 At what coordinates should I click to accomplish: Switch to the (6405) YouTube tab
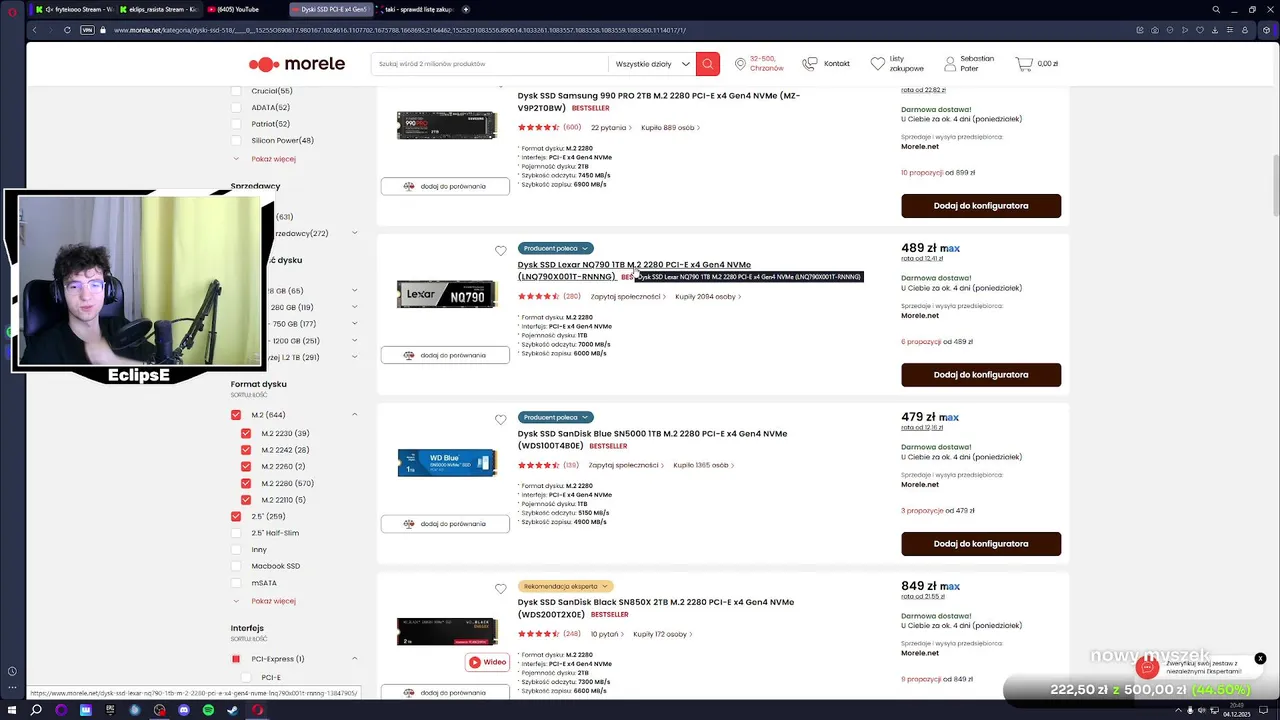pyautogui.click(x=244, y=9)
